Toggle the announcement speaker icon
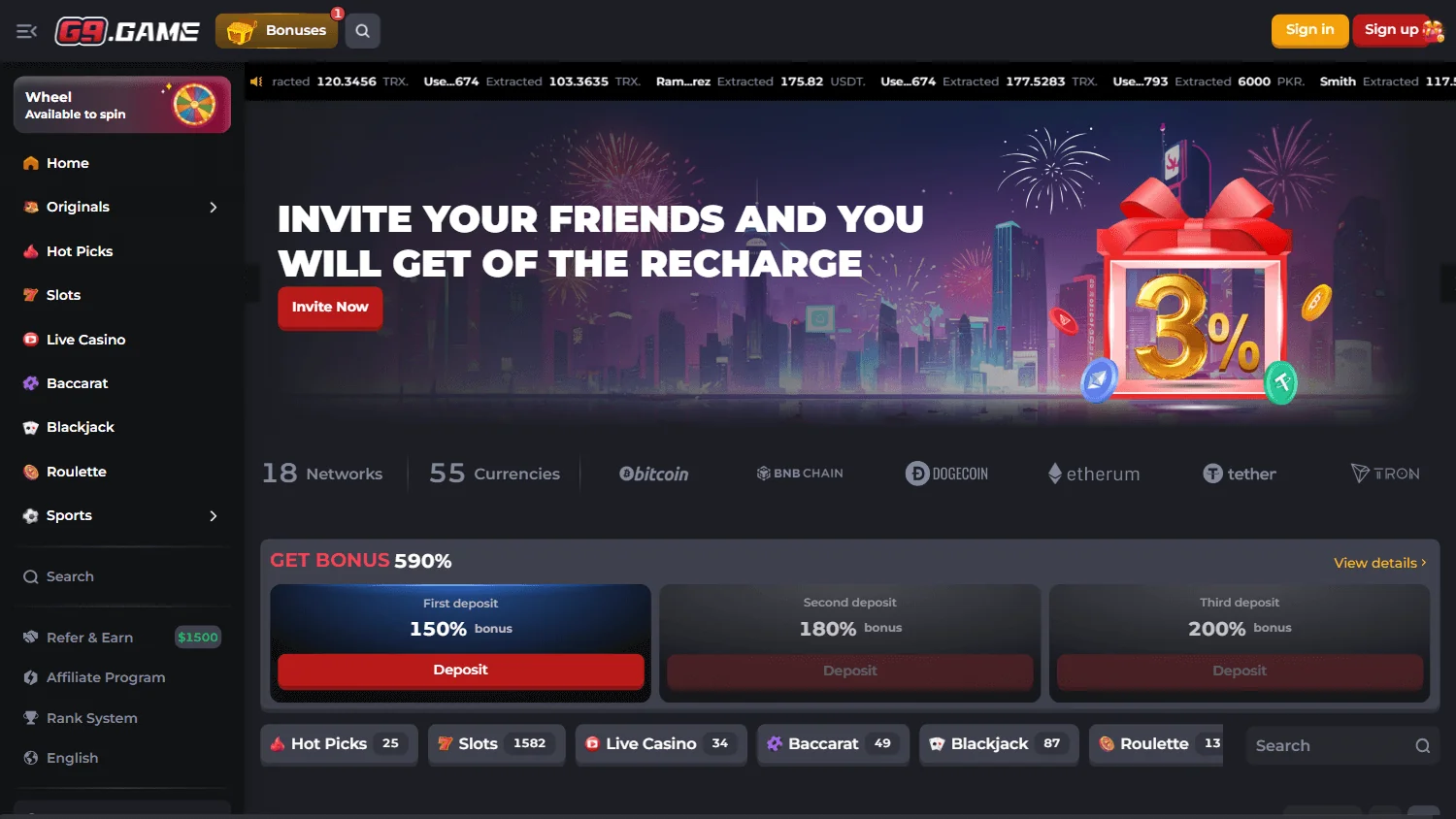This screenshot has width=1456, height=819. [256, 82]
